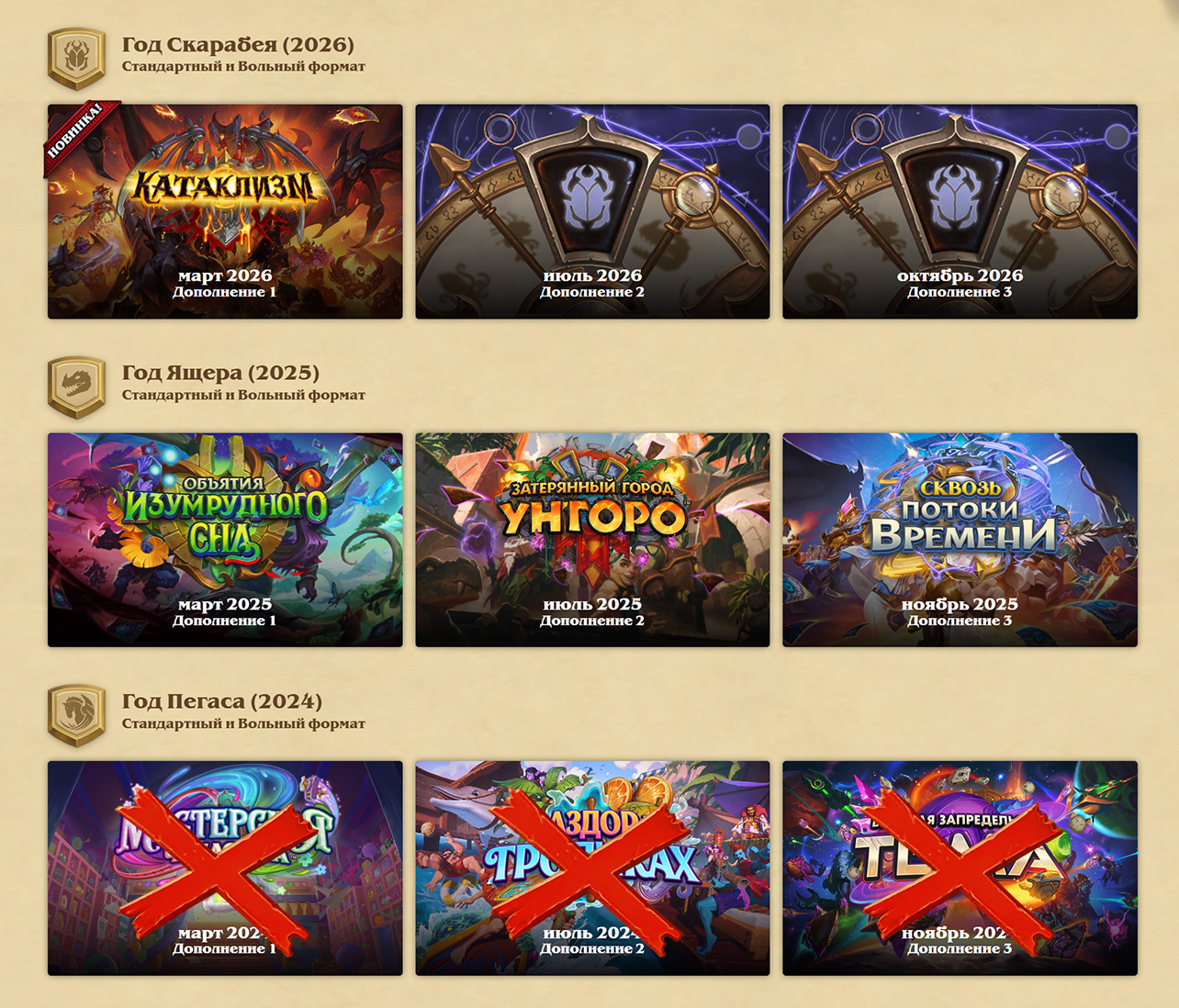Open the Катаклизм expansion thumbnail
The image size is (1179, 1008).
point(225,211)
